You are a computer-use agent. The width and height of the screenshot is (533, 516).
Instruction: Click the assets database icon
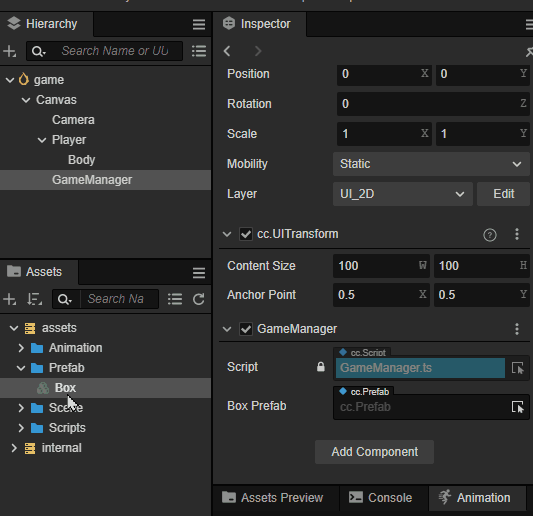[x=30, y=328]
